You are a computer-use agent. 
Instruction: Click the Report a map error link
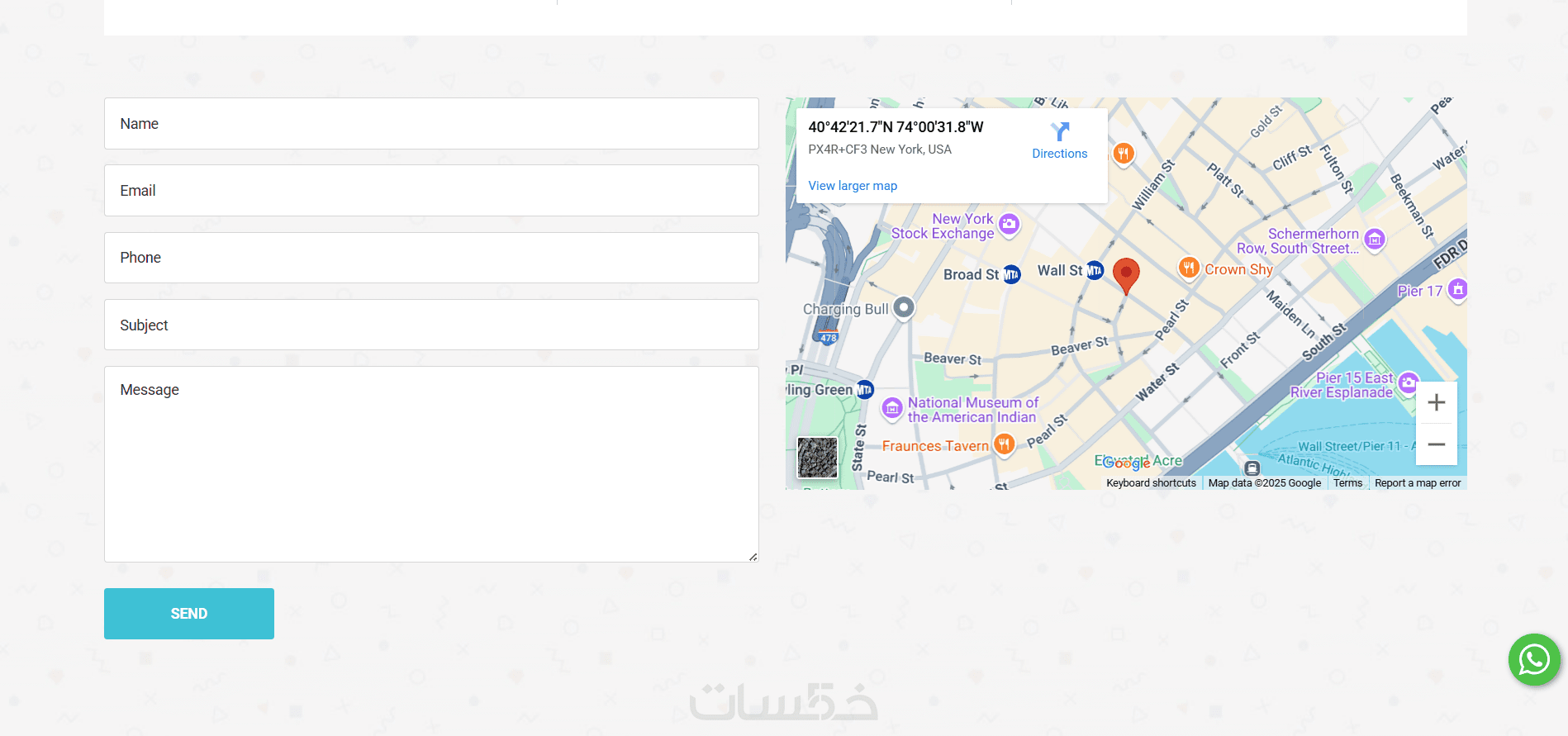[1418, 483]
